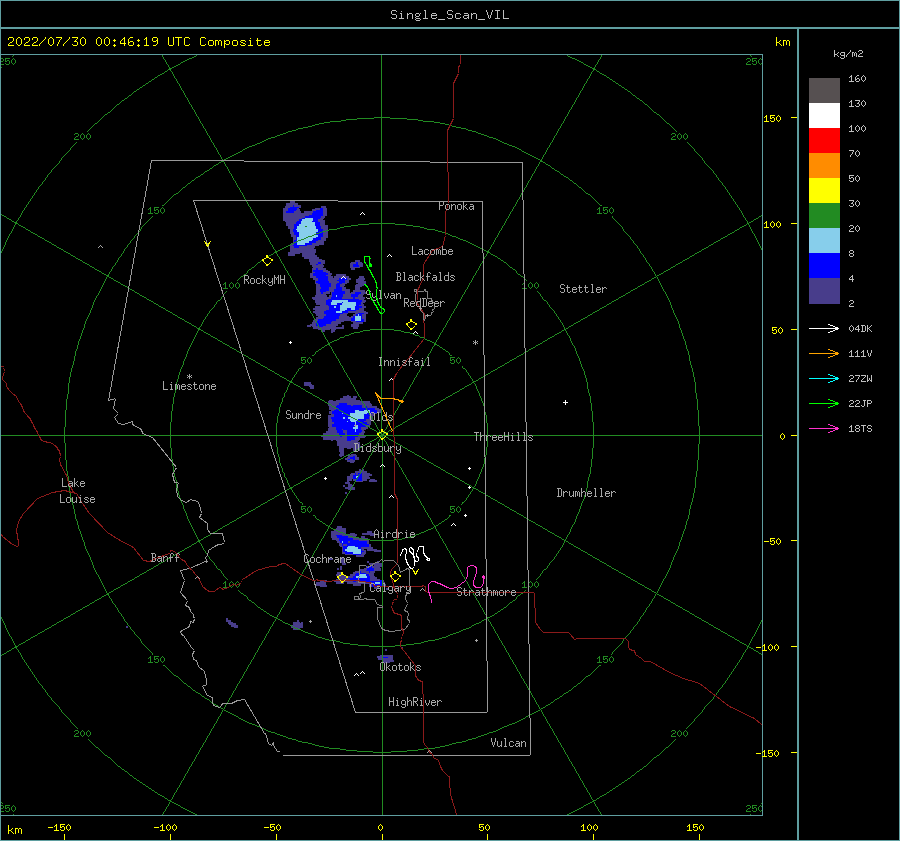Click the magenta flight track near Strathmore
The image size is (900, 841).
pyautogui.click(x=456, y=583)
